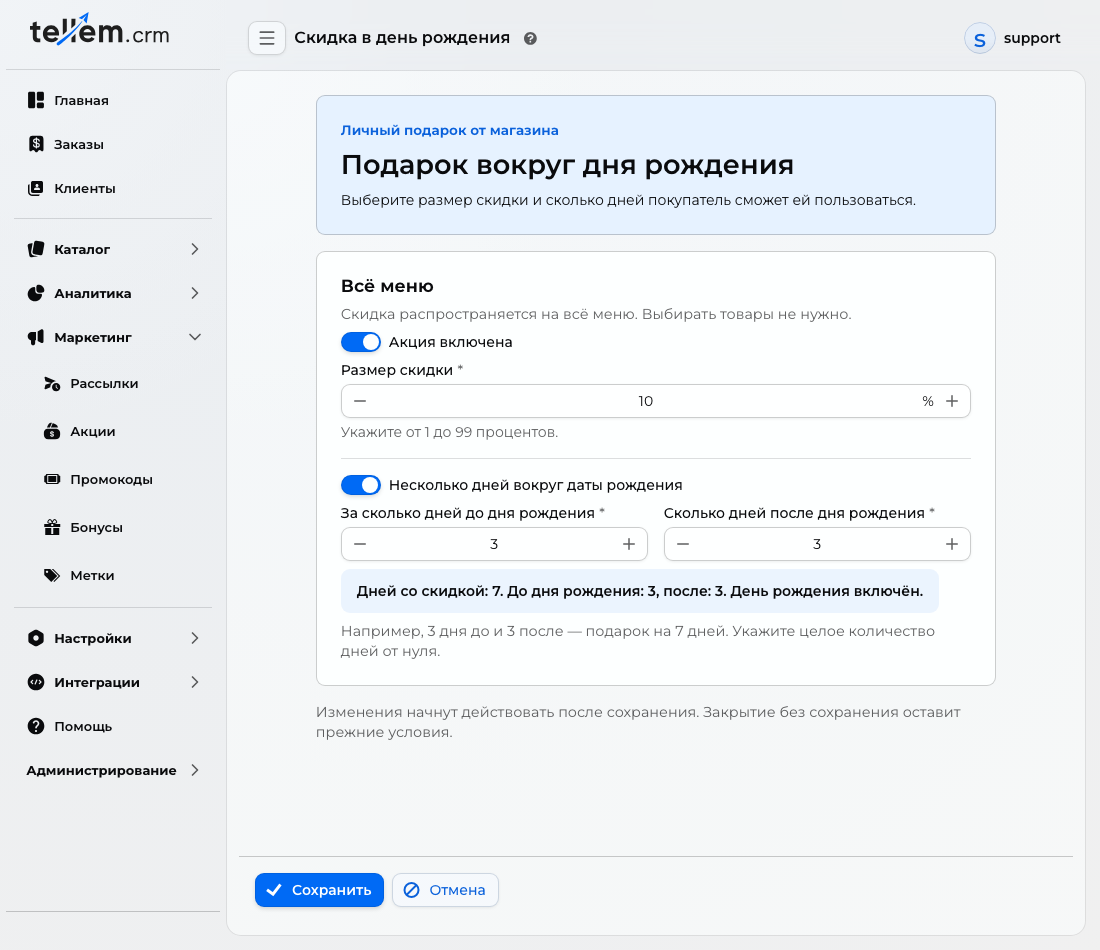
Task: Decrease discount size with minus icon
Action: (360, 401)
